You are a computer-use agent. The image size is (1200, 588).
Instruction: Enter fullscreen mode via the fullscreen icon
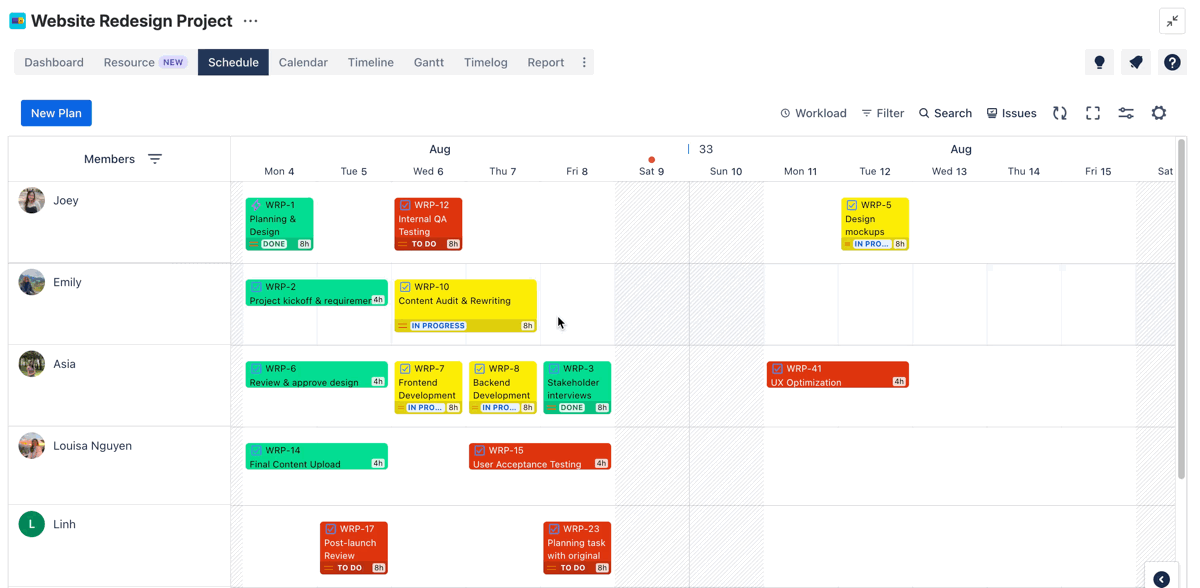pos(1092,113)
